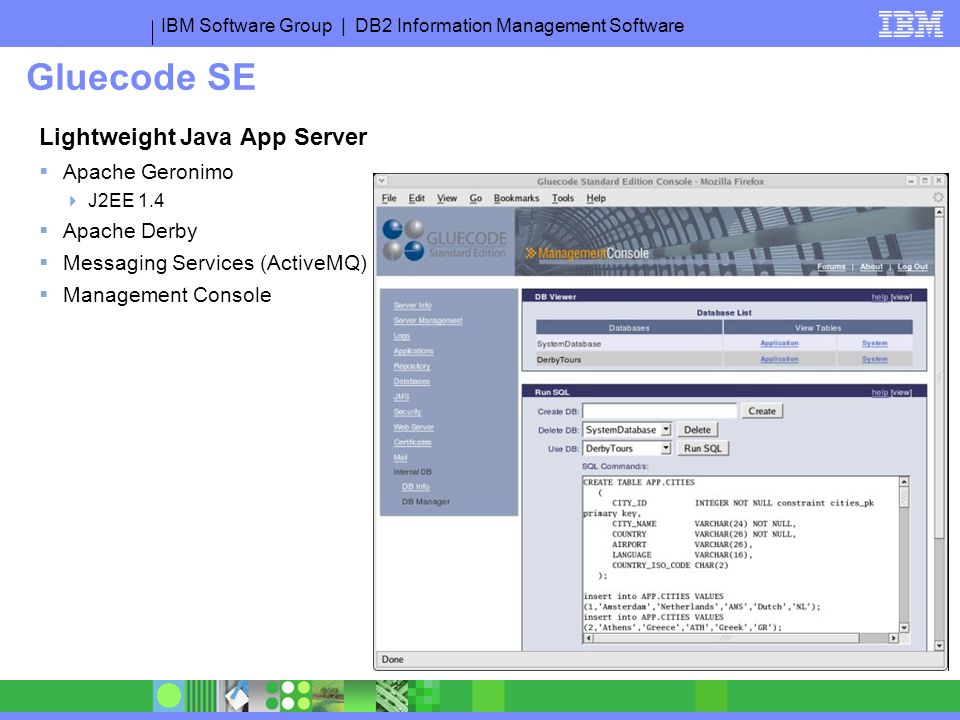Viewport: 960px width, 720px height.
Task: Open Repository in sidebar
Action: (411, 366)
